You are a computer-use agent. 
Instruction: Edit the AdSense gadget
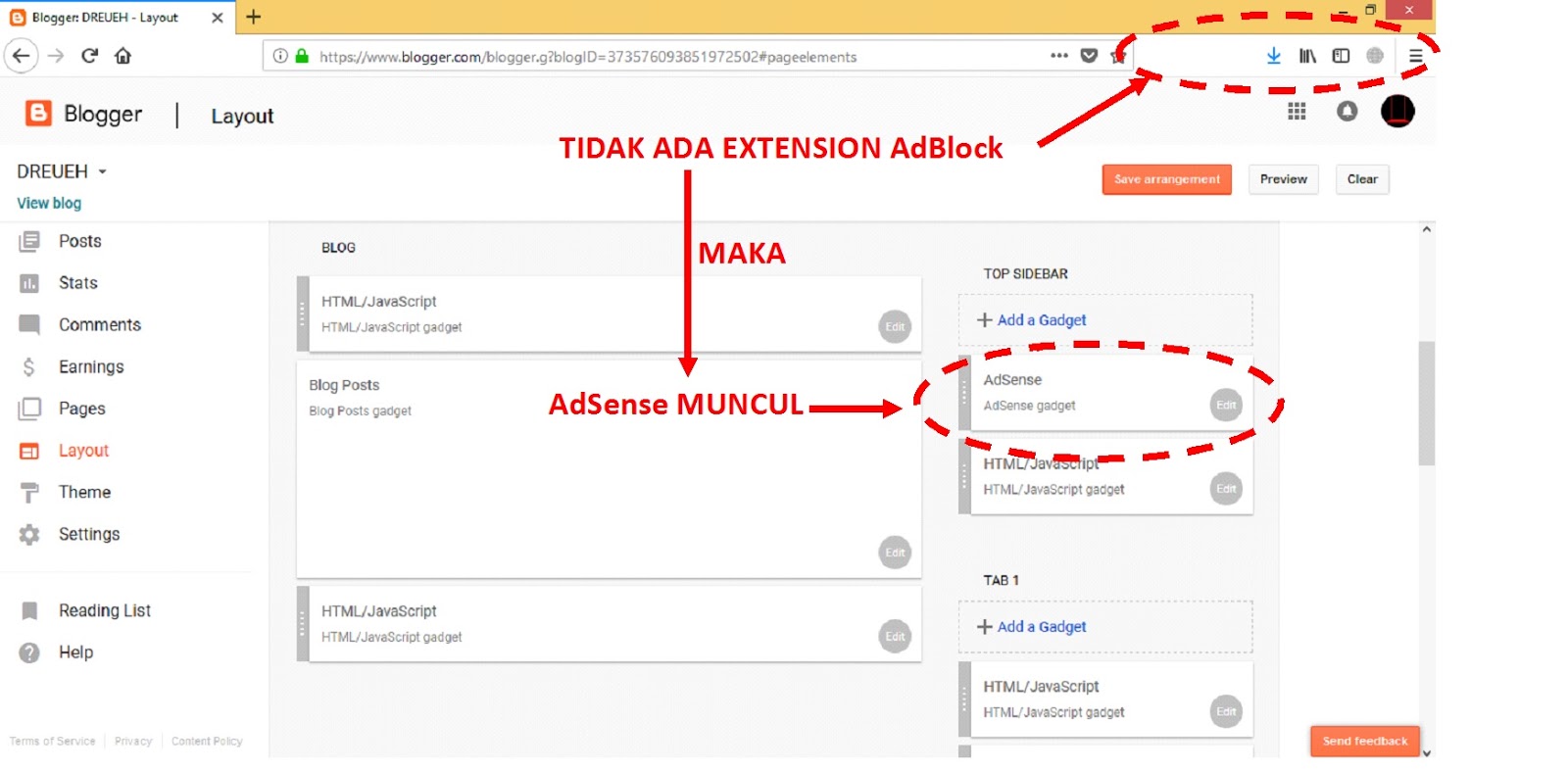click(x=1226, y=405)
